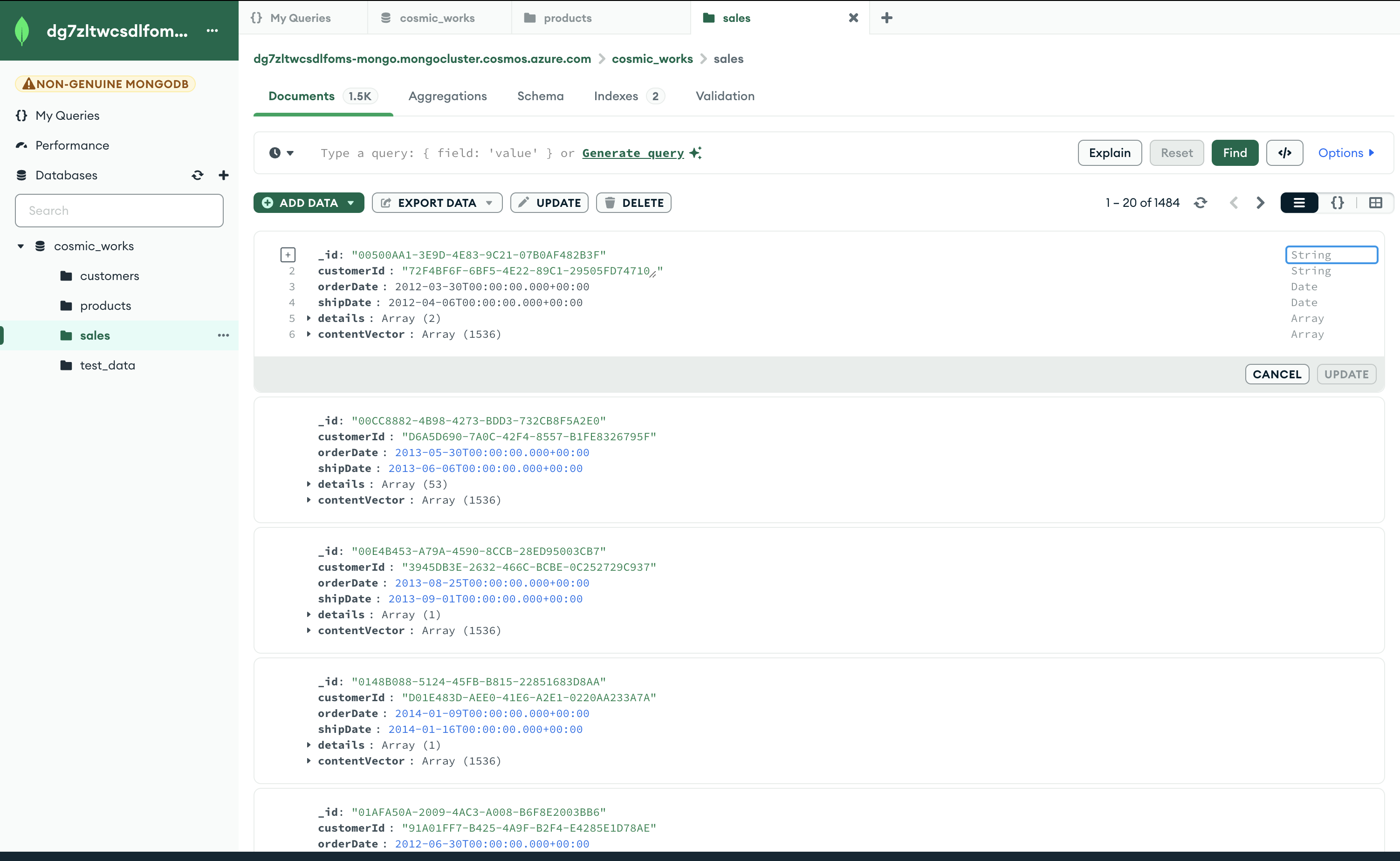
Task: Click the plus icon to create database
Action: pyautogui.click(x=223, y=175)
